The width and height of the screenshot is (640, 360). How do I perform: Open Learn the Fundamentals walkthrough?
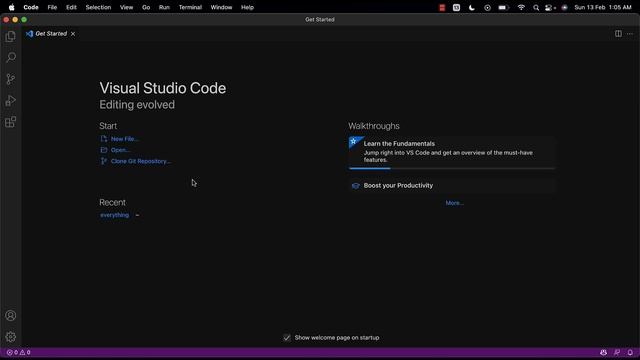pos(452,152)
